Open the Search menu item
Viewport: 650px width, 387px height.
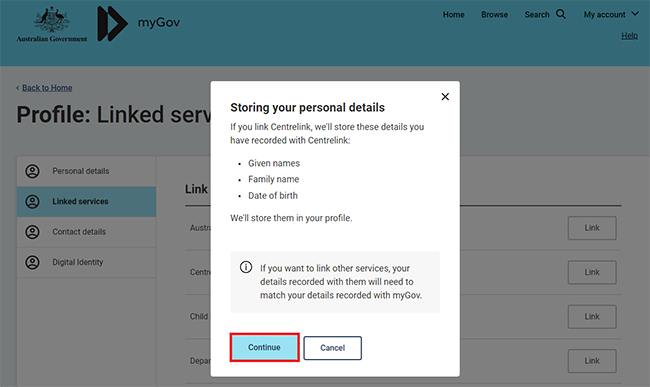click(x=537, y=15)
